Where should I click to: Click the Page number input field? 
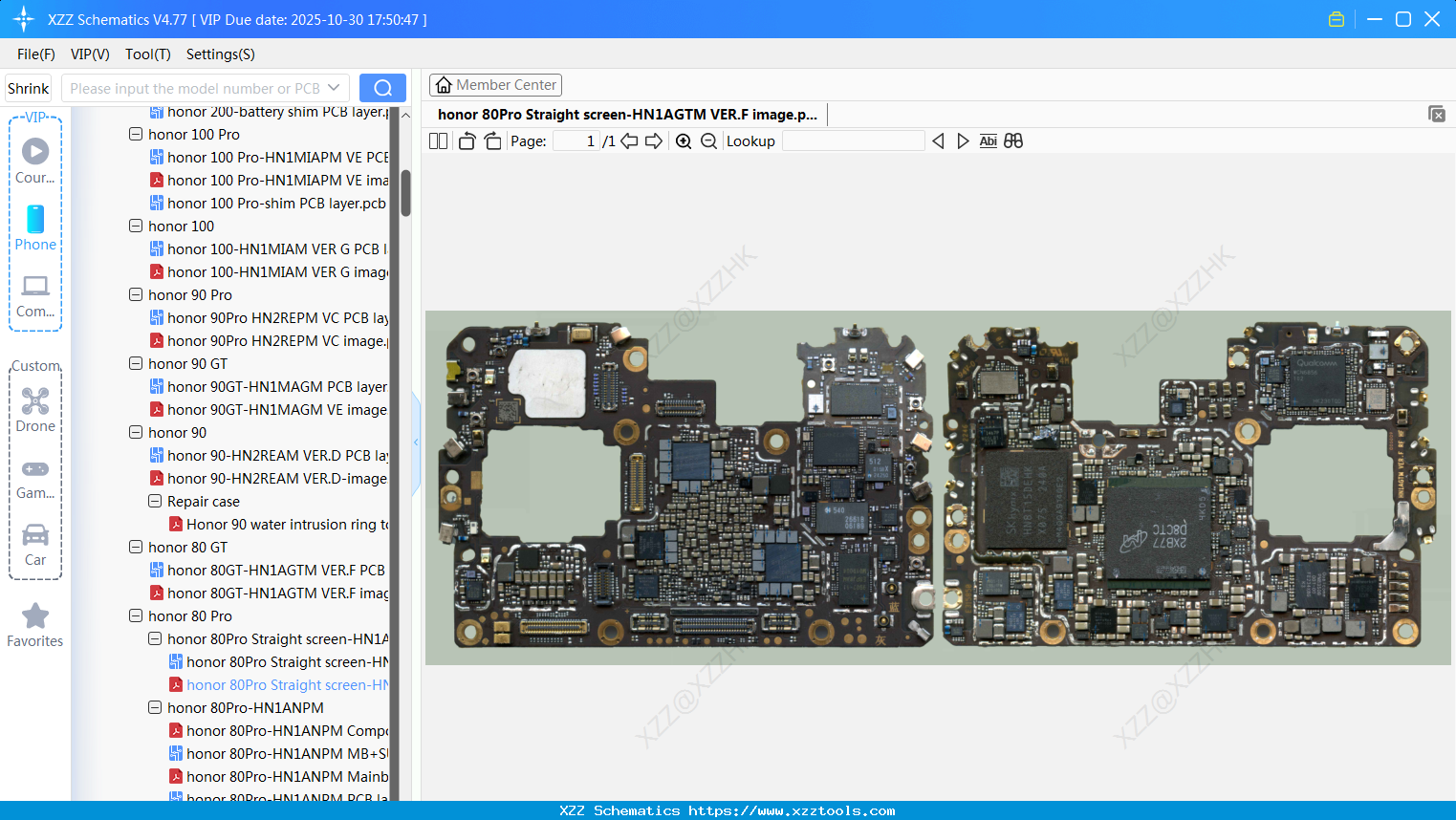click(576, 141)
